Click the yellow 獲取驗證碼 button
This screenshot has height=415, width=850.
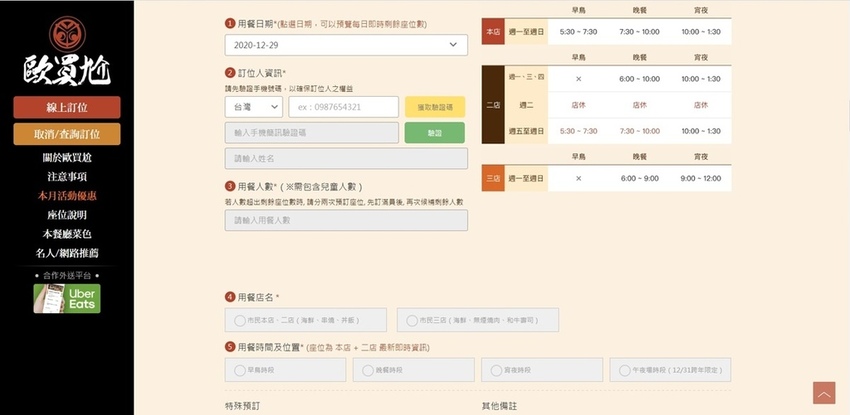click(x=435, y=107)
